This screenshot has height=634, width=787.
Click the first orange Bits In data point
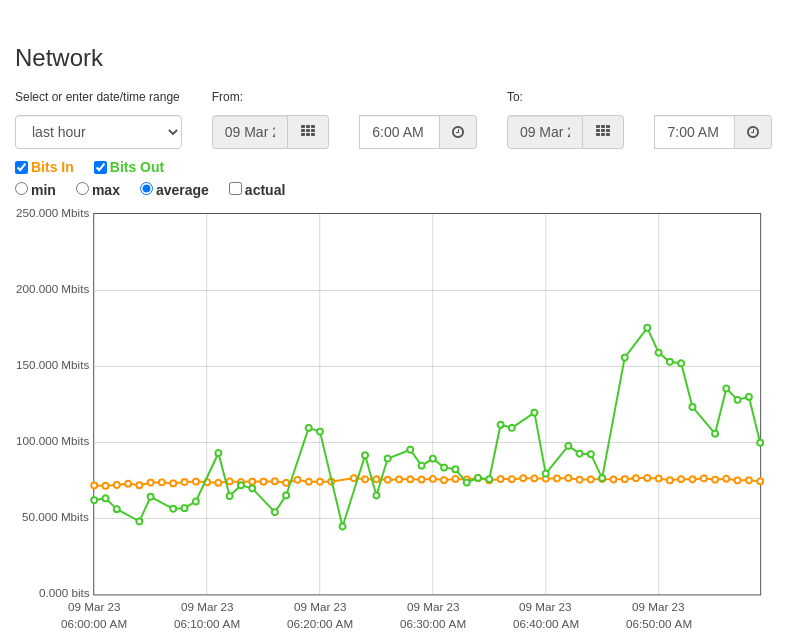click(94, 485)
